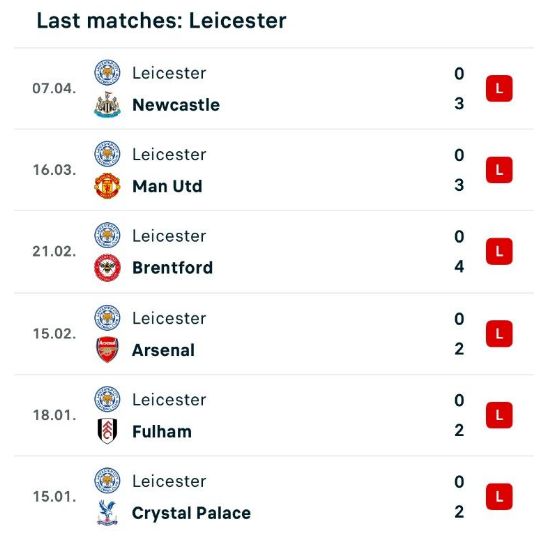Click the Arsenal cannon crest icon

107,349
